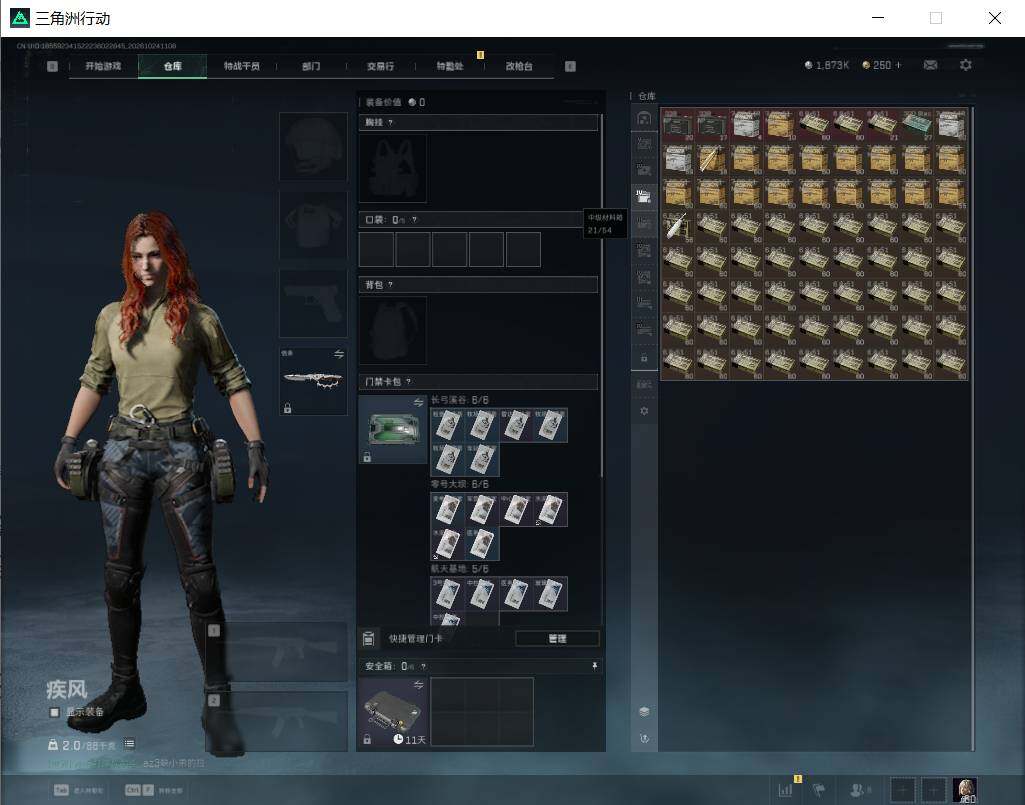Pin the 安全箱 section
Image resolution: width=1025 pixels, height=805 pixels.
[x=594, y=666]
